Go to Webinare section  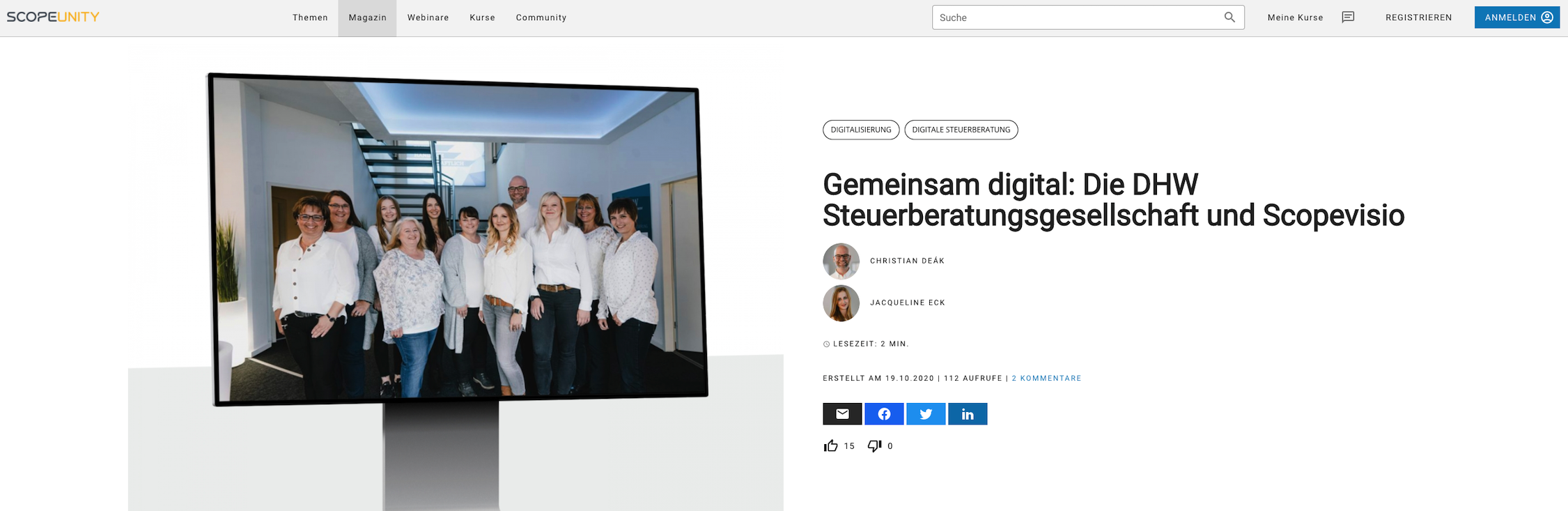428,17
